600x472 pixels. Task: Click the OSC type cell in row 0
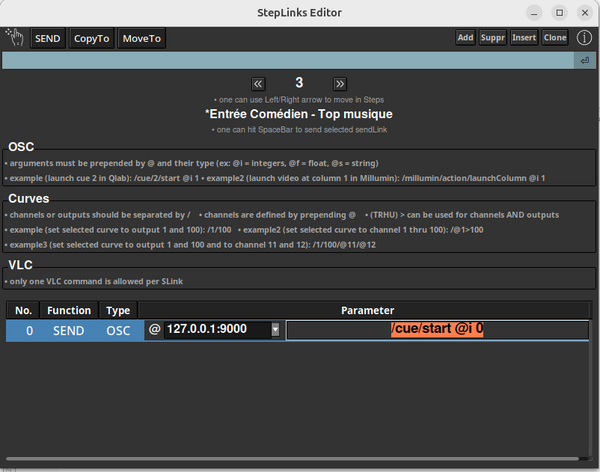tap(119, 330)
